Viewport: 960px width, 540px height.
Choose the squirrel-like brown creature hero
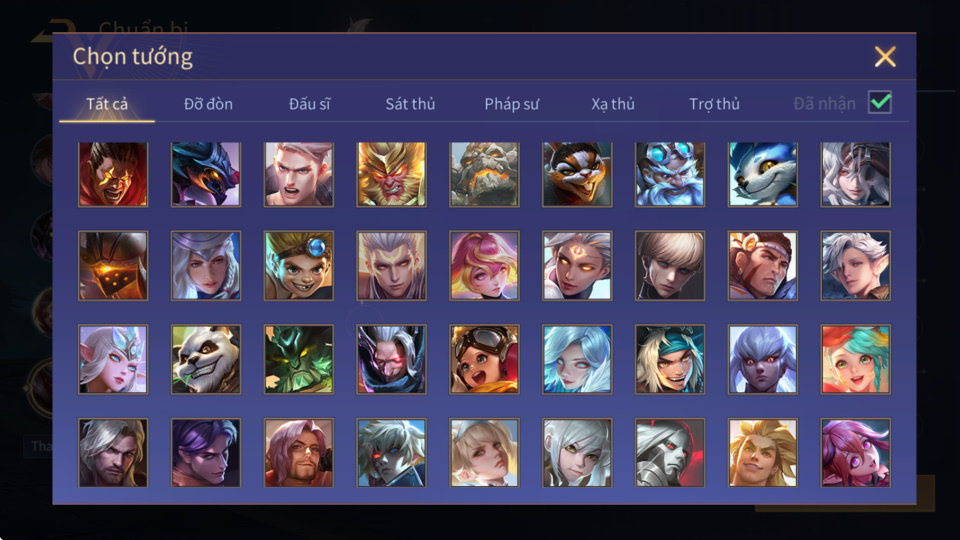point(577,174)
